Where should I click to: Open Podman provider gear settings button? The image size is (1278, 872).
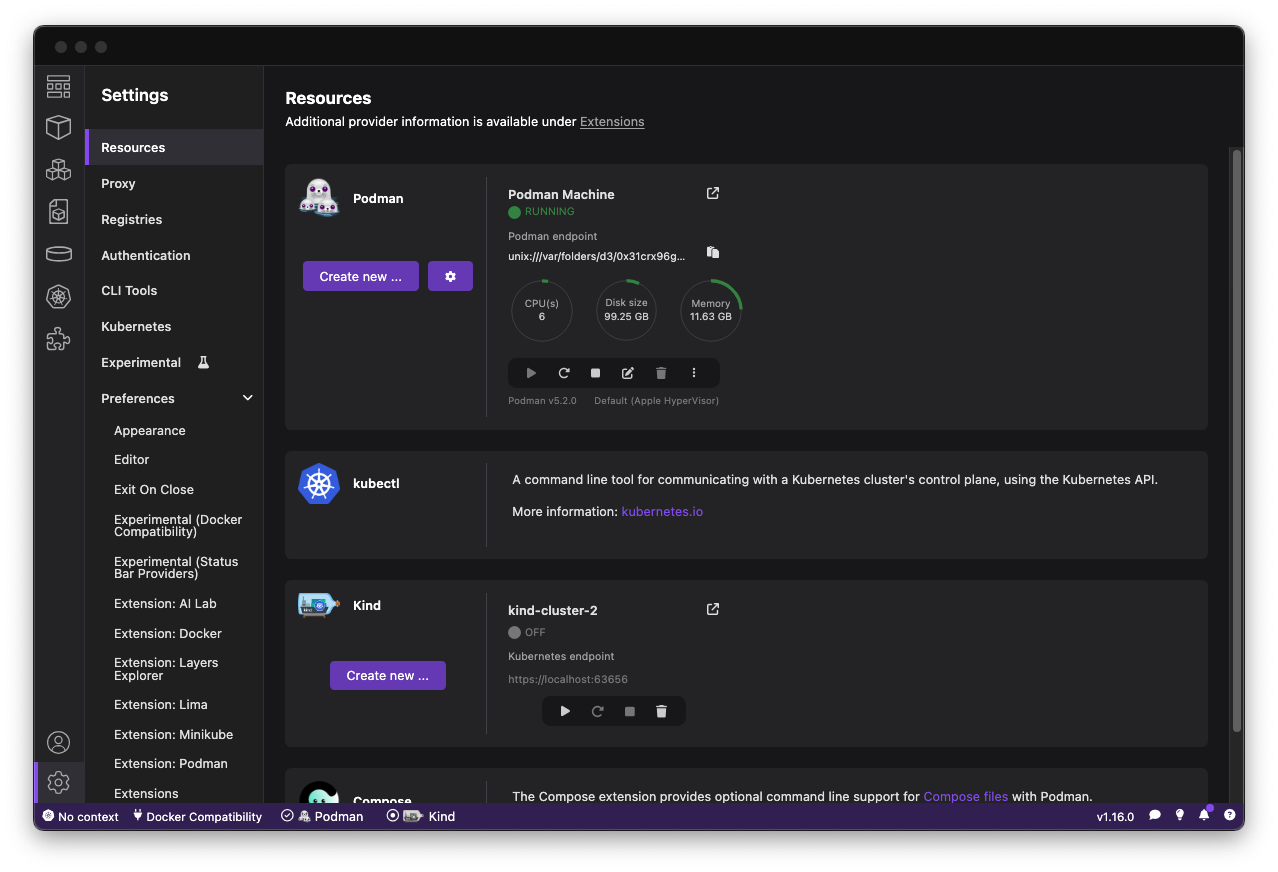(x=450, y=277)
